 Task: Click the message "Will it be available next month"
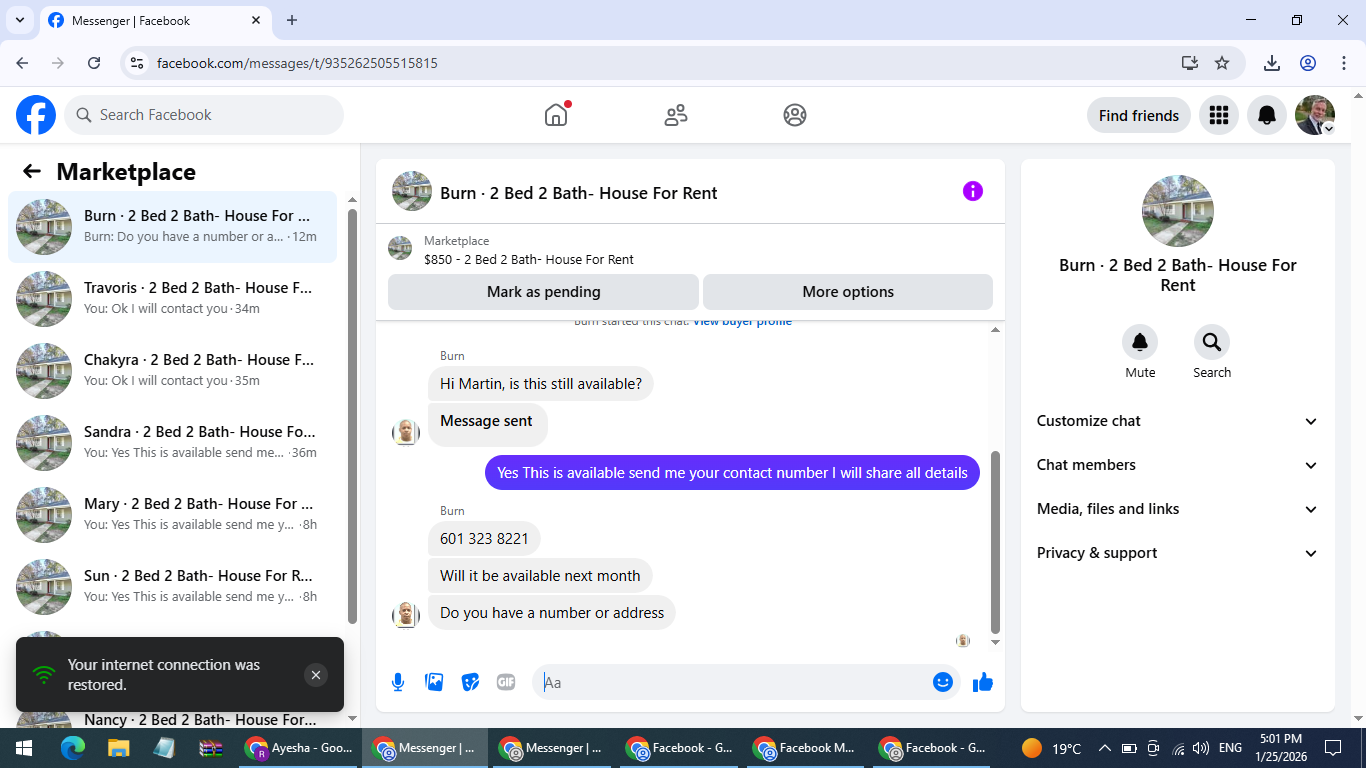(x=540, y=576)
